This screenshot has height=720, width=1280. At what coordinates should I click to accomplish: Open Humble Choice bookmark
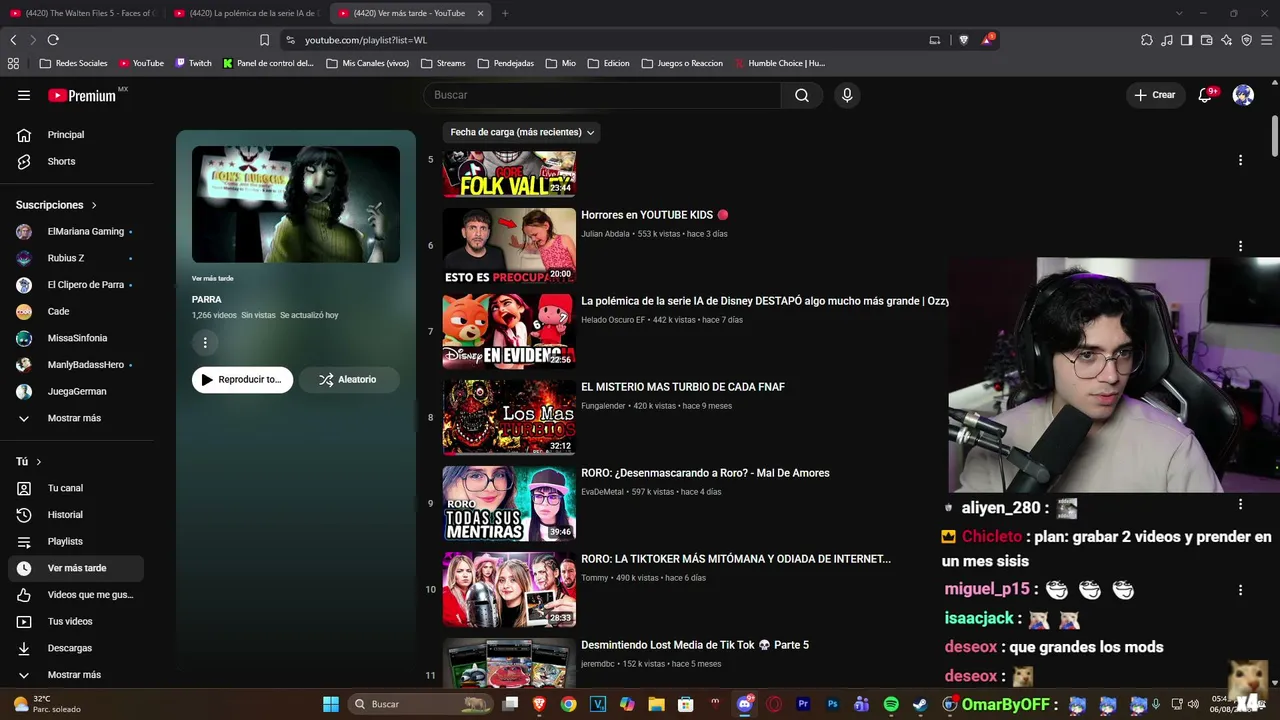click(x=780, y=63)
